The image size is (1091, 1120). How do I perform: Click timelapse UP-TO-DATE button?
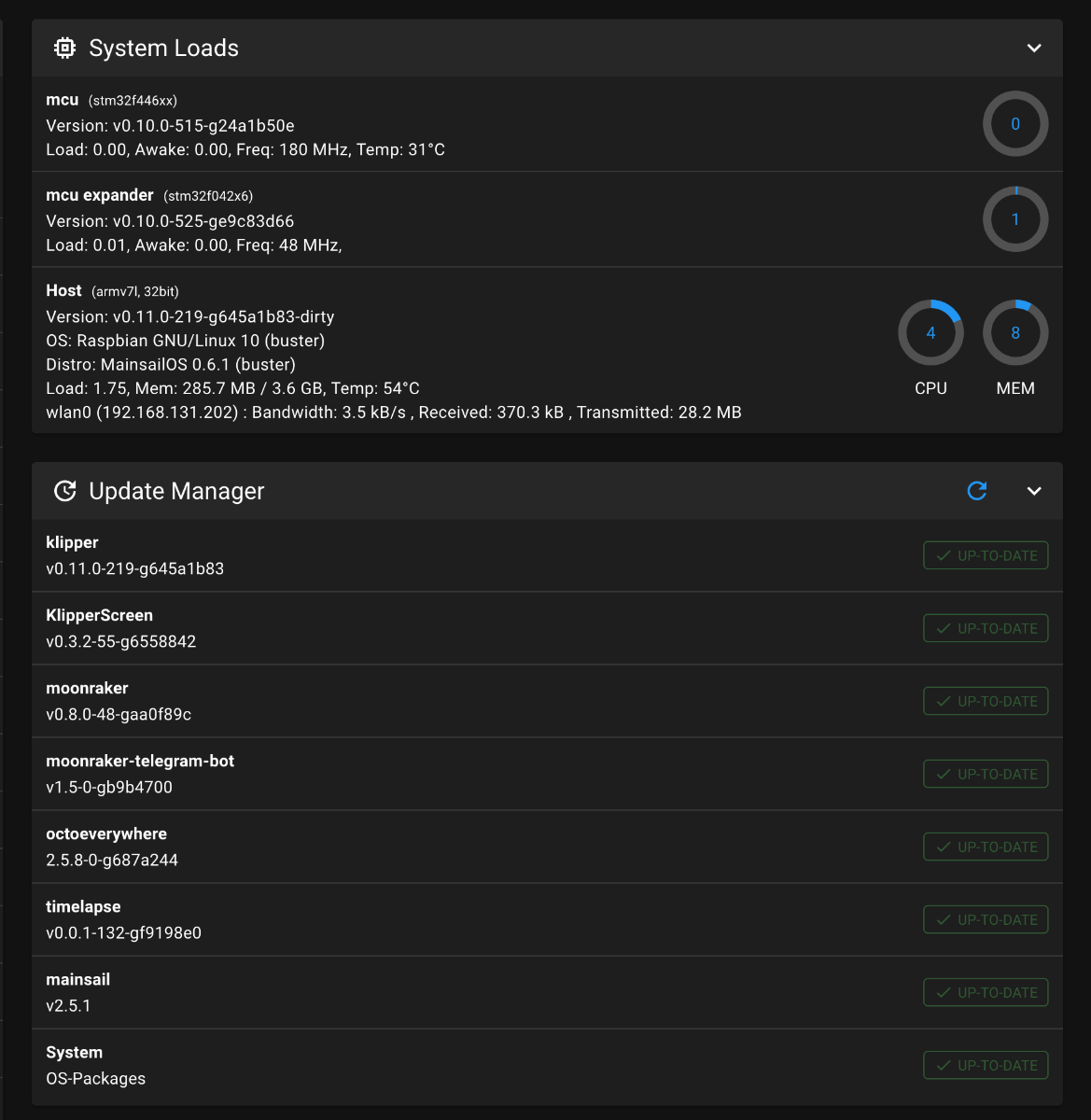(x=986, y=919)
